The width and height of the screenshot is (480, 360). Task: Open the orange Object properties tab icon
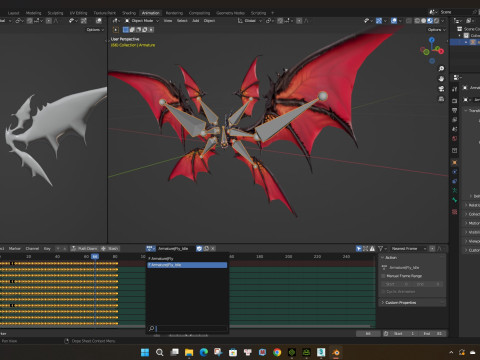(x=455, y=162)
